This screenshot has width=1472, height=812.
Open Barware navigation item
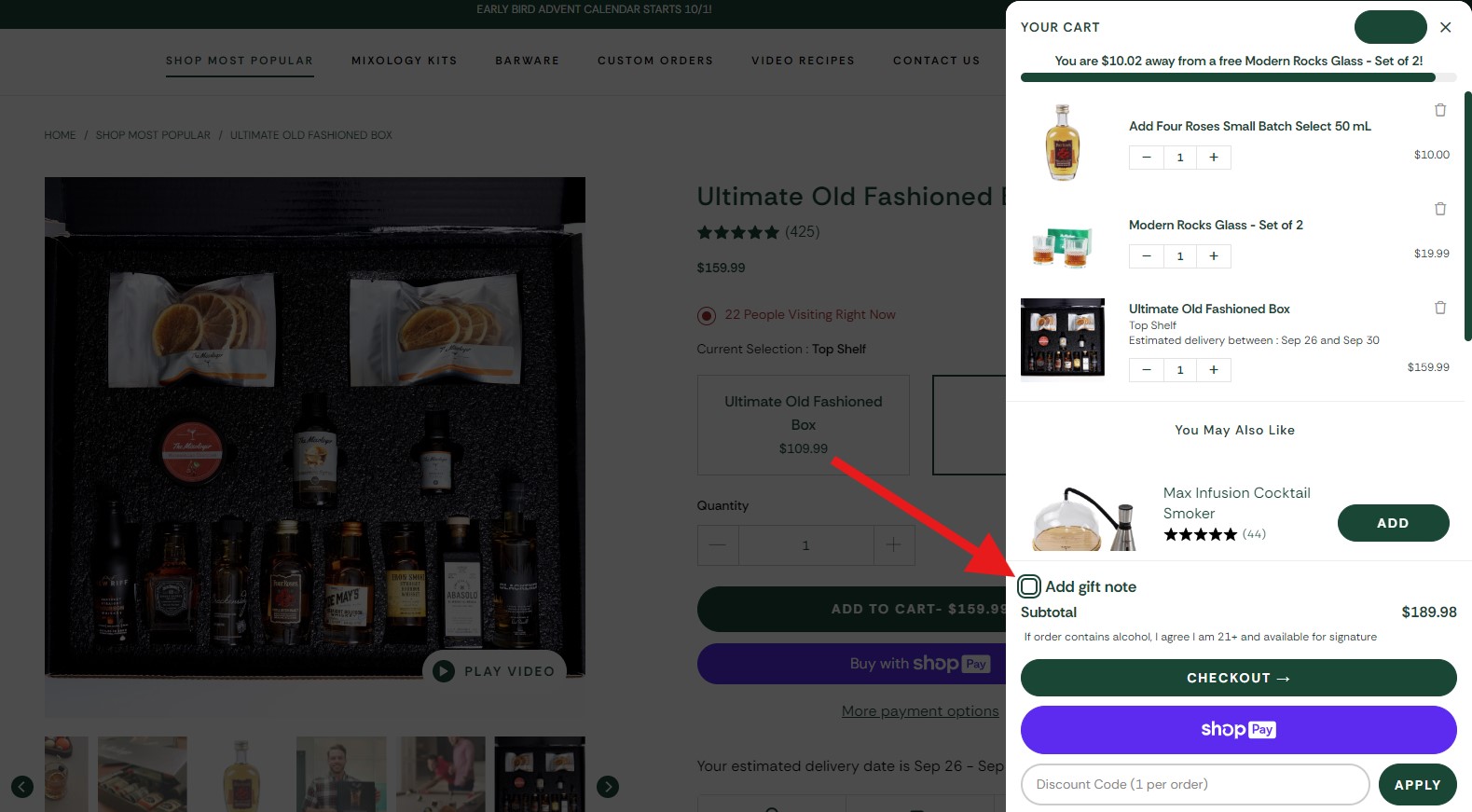tap(527, 61)
